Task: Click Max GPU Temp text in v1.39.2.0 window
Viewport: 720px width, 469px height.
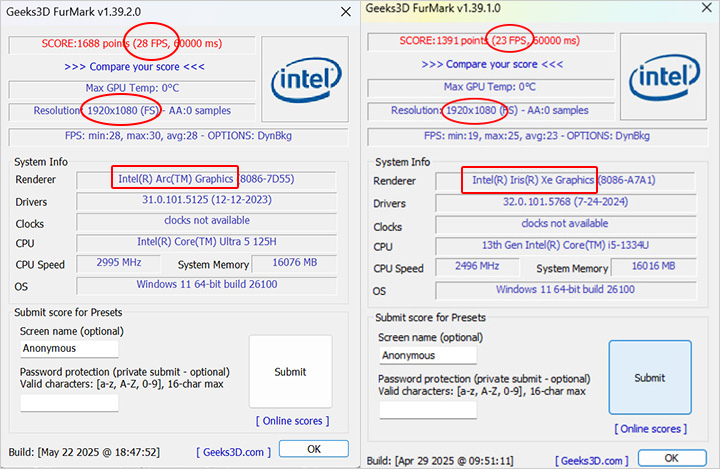Action: [132, 88]
